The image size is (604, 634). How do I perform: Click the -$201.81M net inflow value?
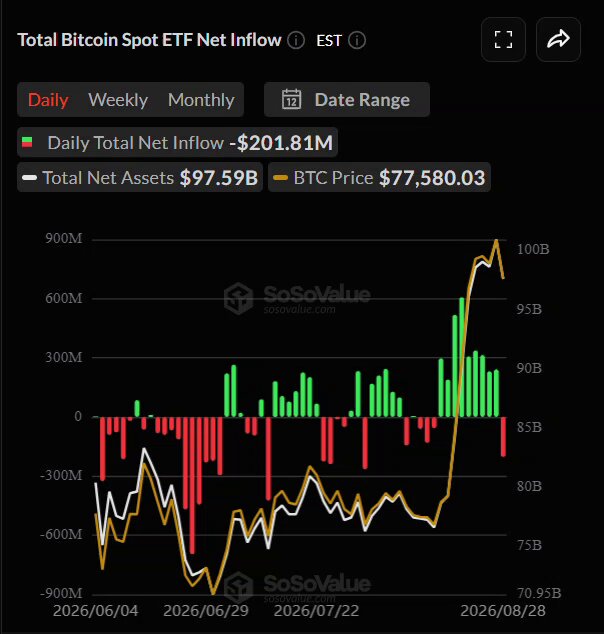281,143
